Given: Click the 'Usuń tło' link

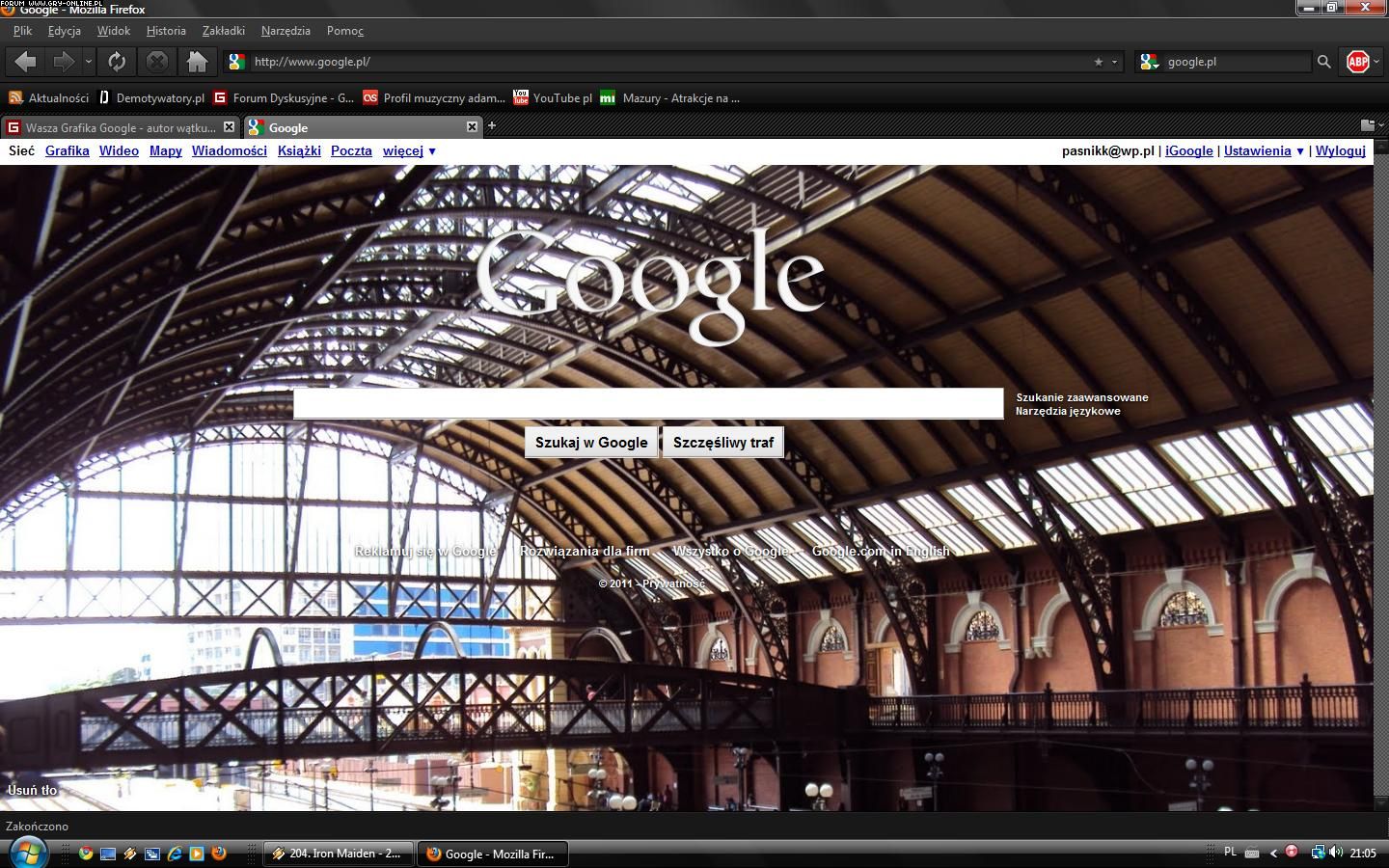Looking at the screenshot, I should 32,790.
